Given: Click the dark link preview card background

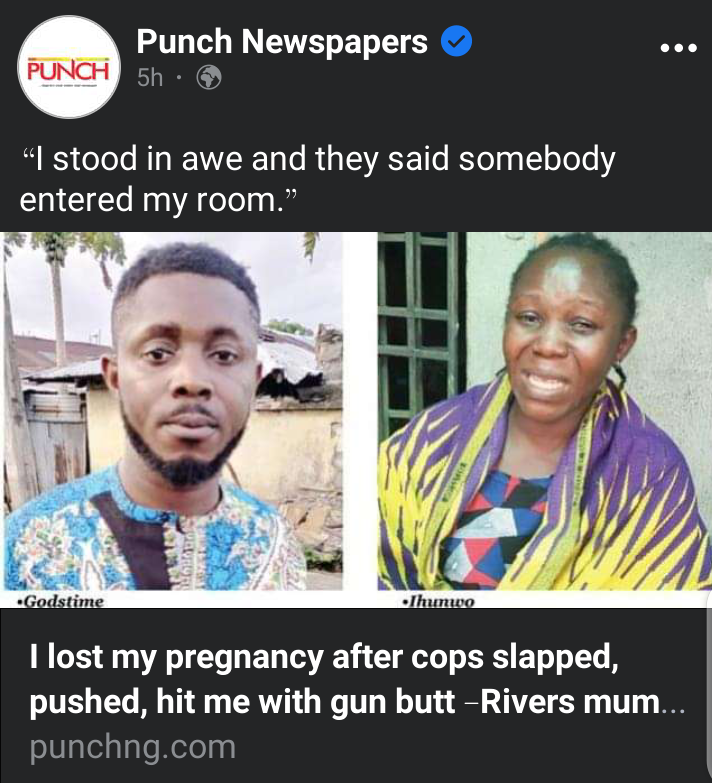Looking at the screenshot, I should [x=356, y=696].
